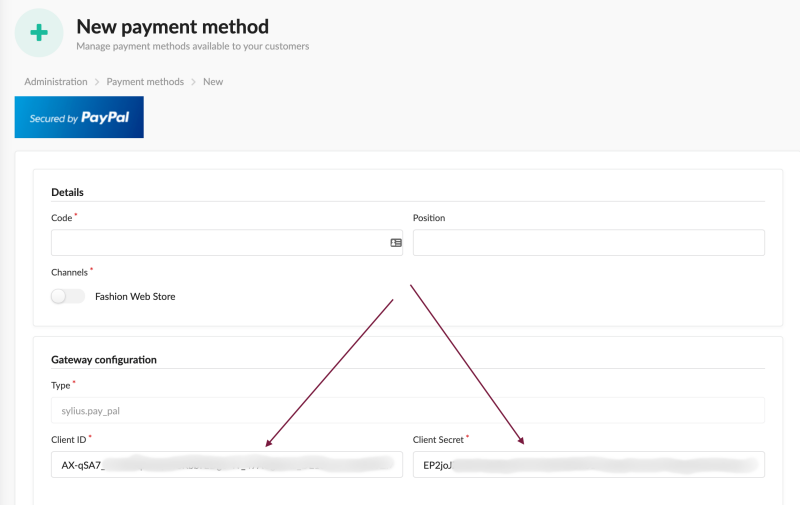
Task: Focus the Code input field
Action: click(215, 243)
